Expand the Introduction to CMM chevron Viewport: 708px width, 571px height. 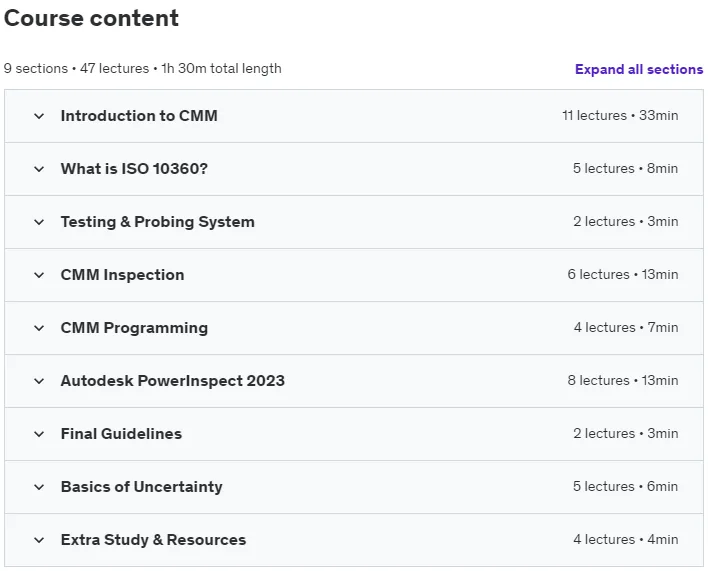pyautogui.click(x=39, y=116)
